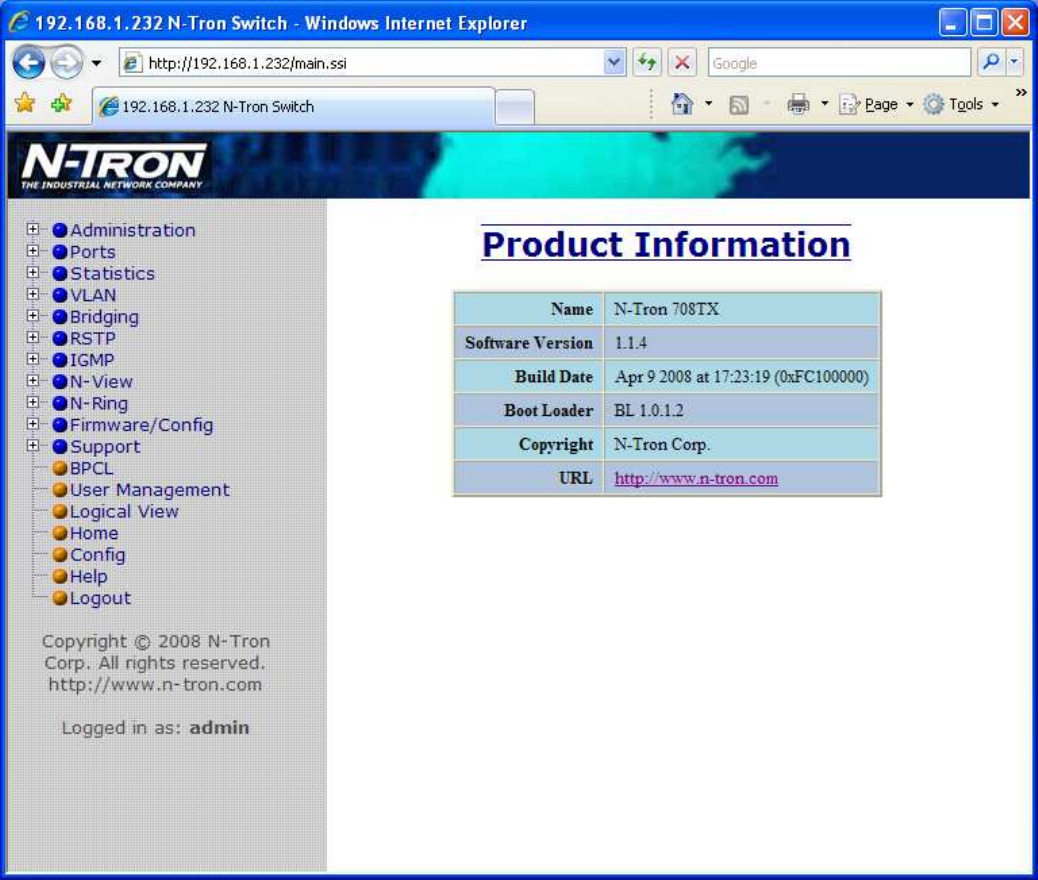Click the Google search box
Viewport: 1038px width, 880px height.
(x=839, y=63)
